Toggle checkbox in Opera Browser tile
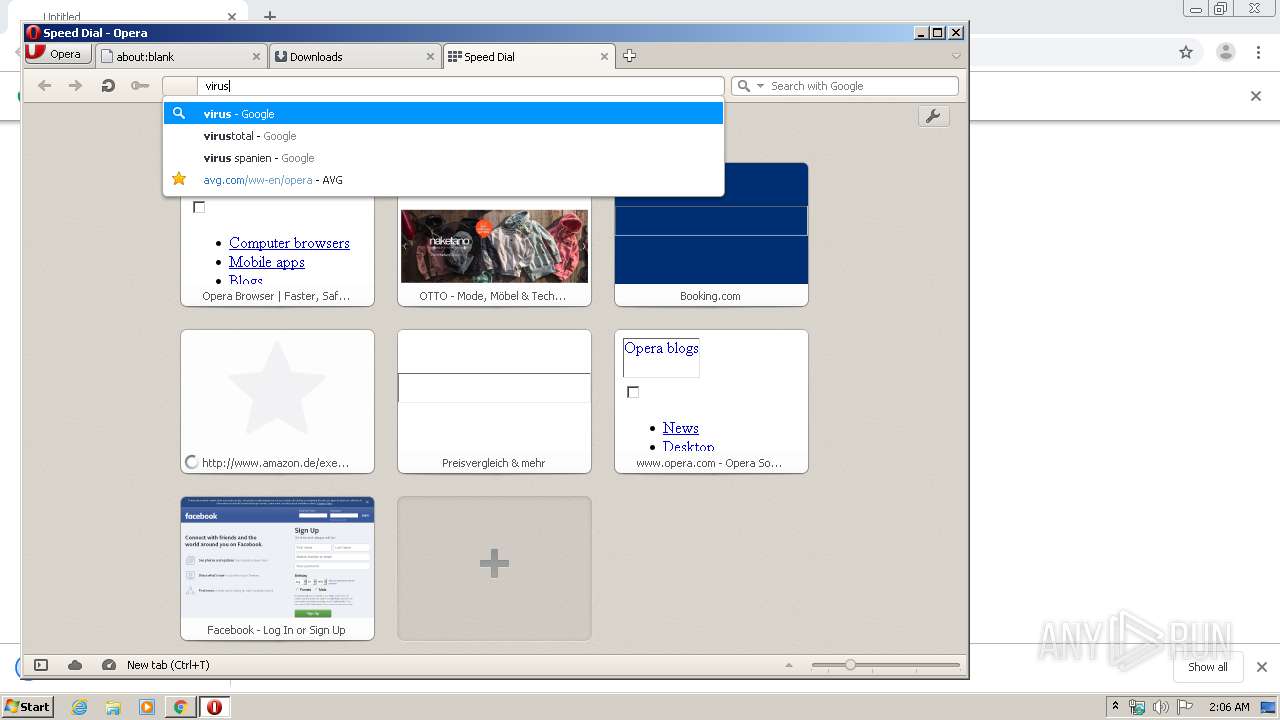This screenshot has width=1280, height=720. [x=199, y=207]
